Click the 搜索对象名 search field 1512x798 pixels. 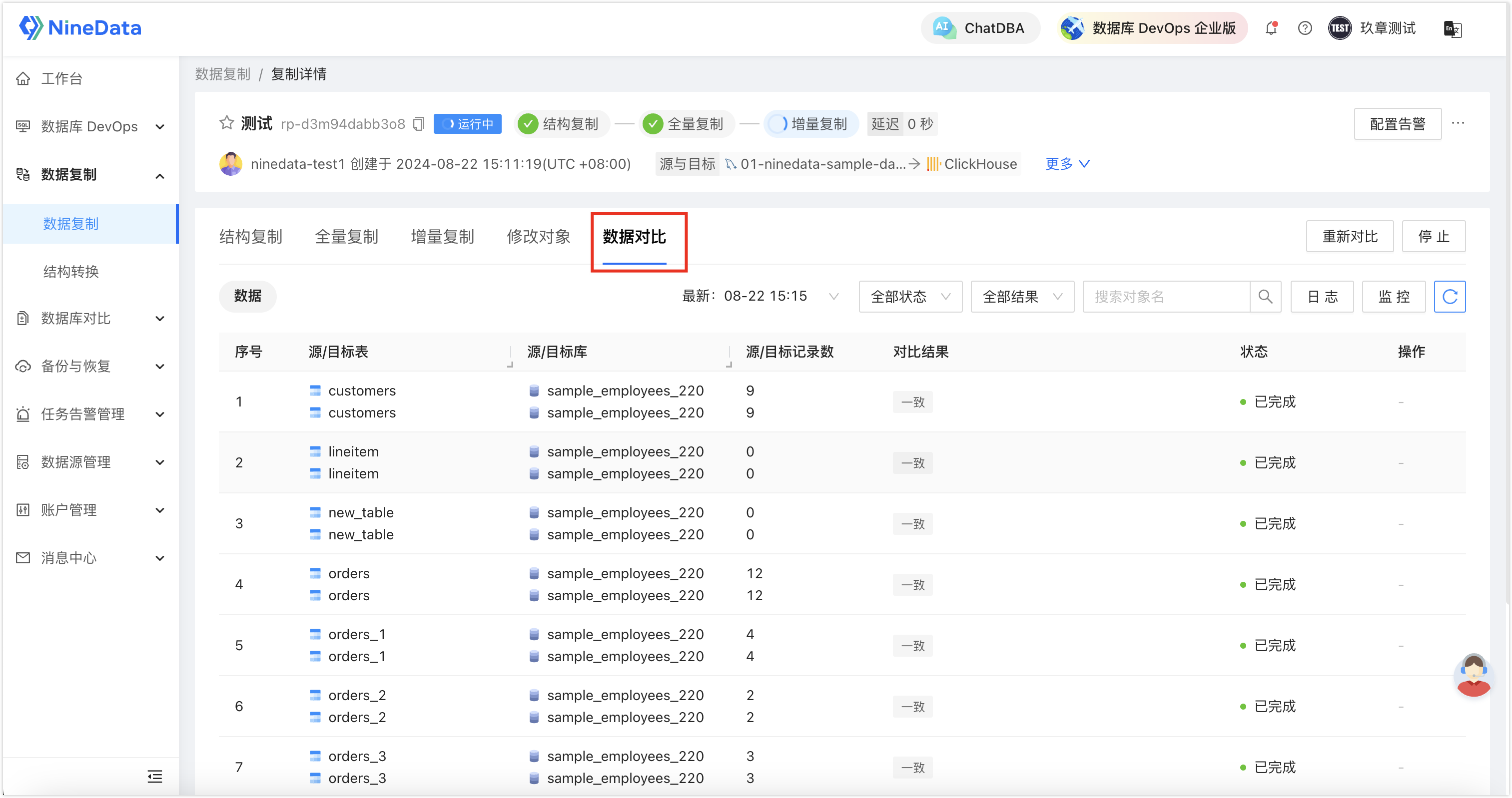pos(1166,296)
